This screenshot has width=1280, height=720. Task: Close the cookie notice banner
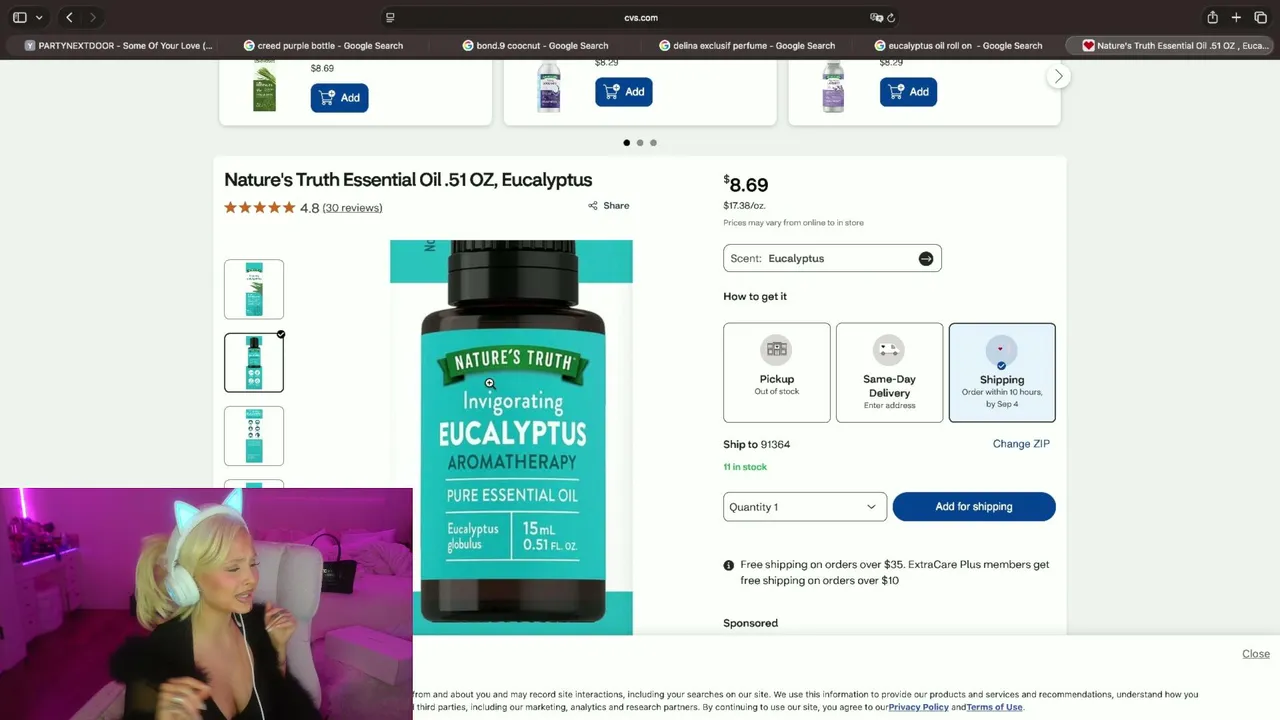[1256, 654]
